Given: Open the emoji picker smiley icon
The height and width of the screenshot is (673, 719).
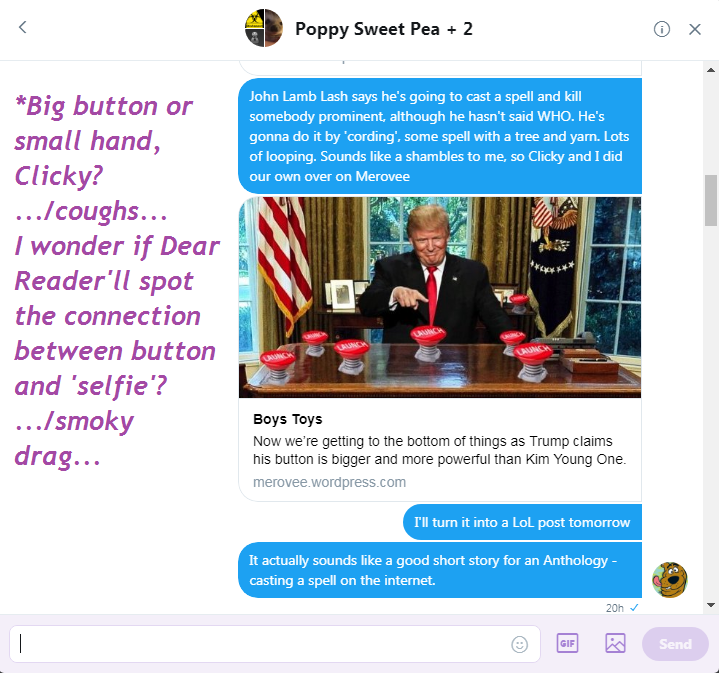Looking at the screenshot, I should click(x=520, y=644).
